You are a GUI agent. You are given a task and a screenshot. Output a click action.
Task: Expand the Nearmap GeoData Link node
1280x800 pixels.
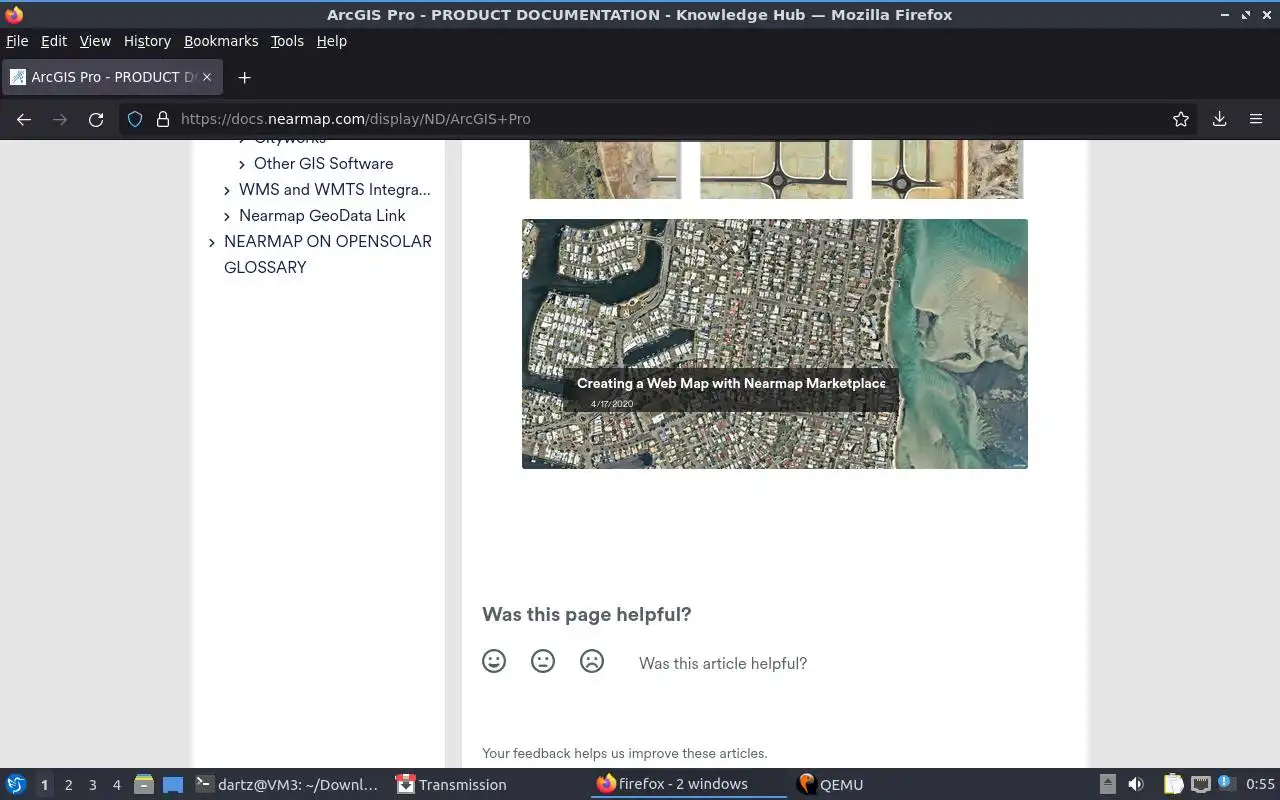click(x=227, y=216)
